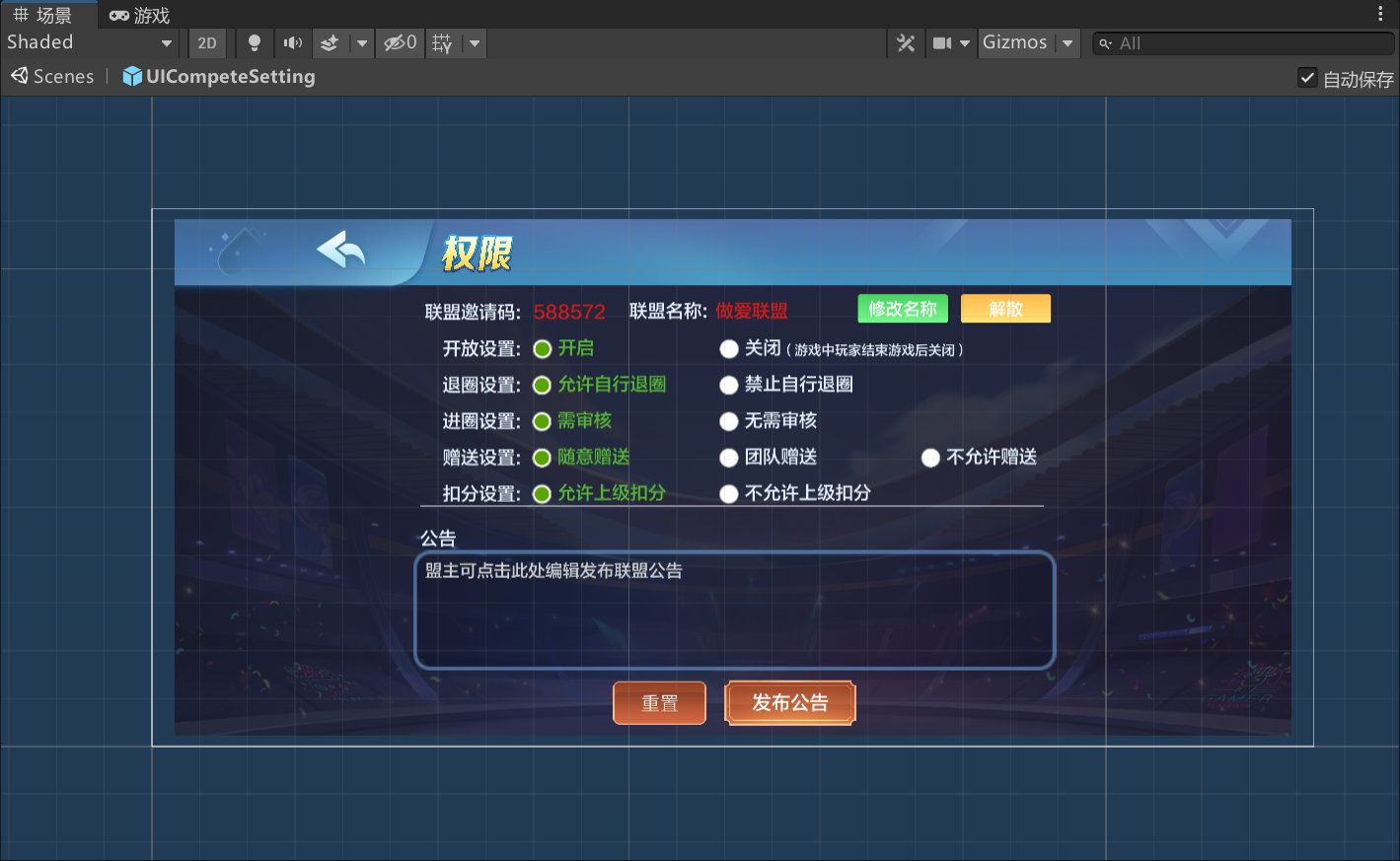
Task: Select the 不允许赠送 radio option
Action: (930, 458)
